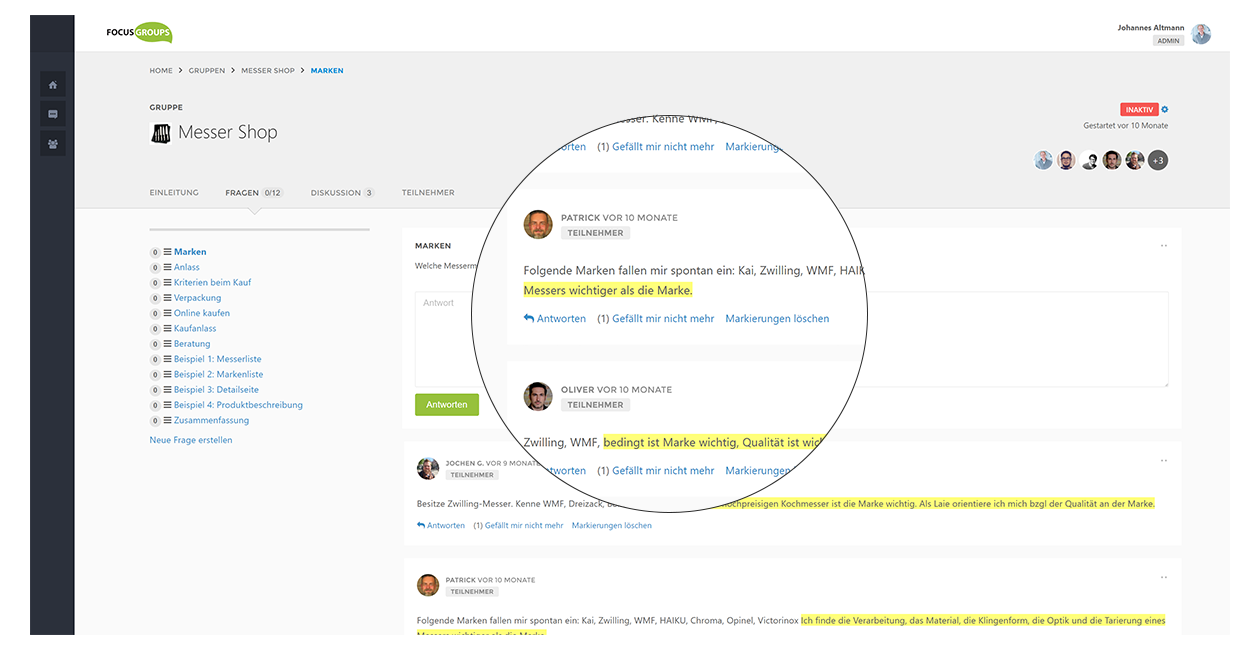Switch to the Diskussion tab
The height and width of the screenshot is (651, 1260).
click(342, 192)
